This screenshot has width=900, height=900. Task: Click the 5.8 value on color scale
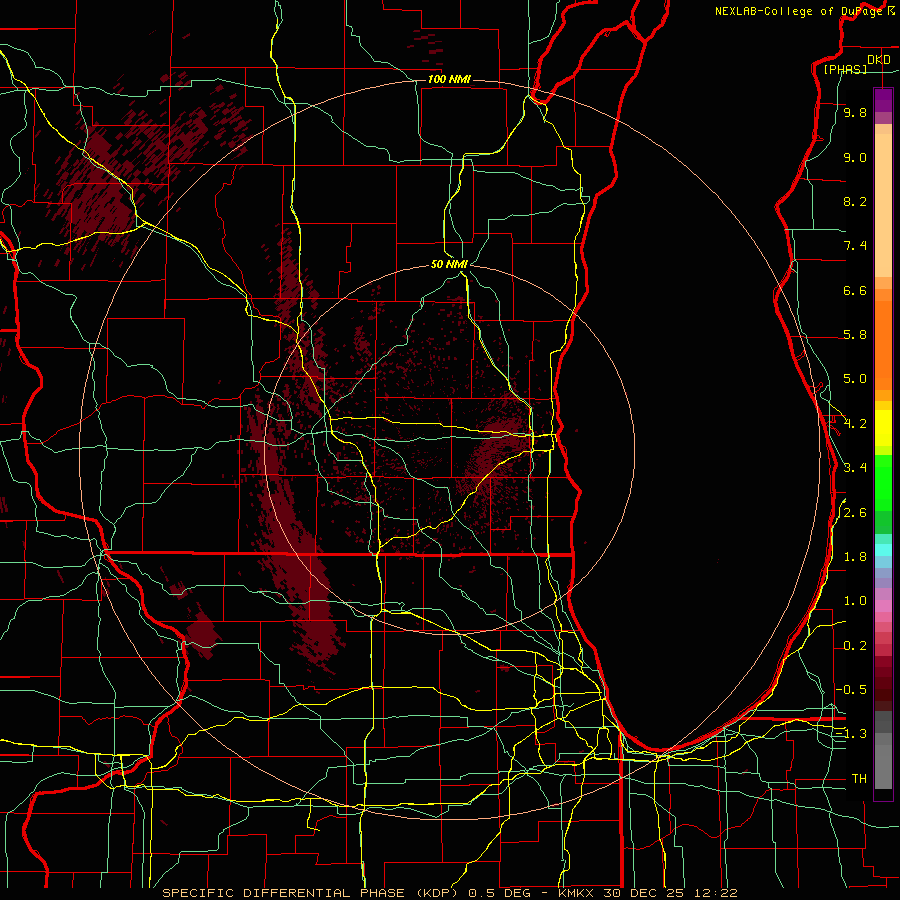point(855,335)
